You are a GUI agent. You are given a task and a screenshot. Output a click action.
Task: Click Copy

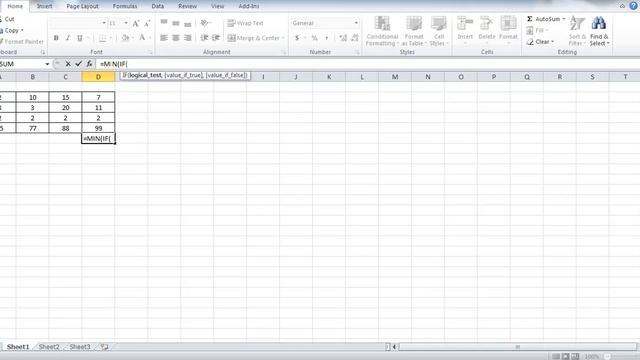[x=11, y=30]
